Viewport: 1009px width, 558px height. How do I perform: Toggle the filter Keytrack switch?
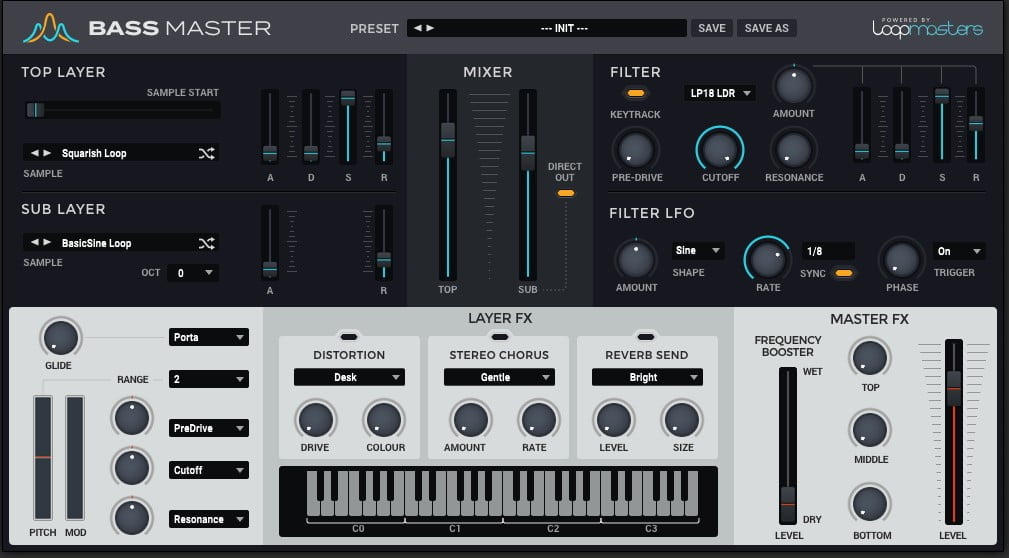click(635, 93)
